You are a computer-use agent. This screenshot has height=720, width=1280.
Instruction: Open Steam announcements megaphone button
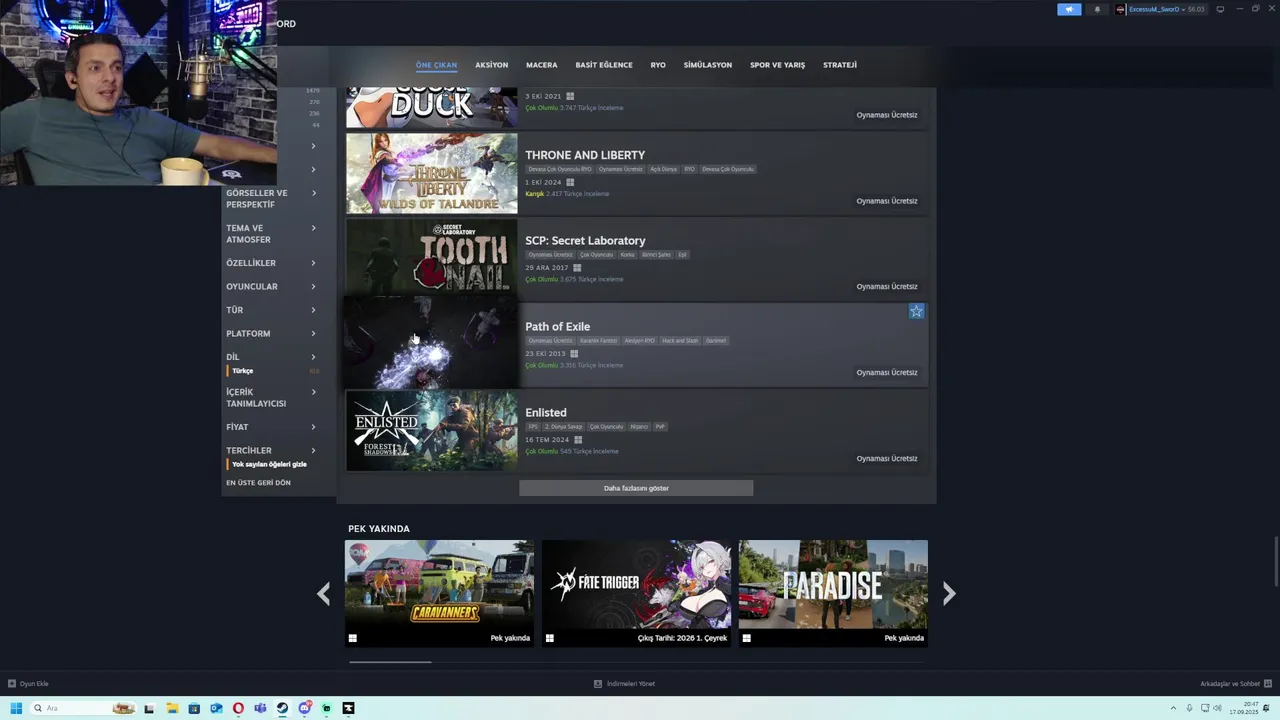(1069, 9)
